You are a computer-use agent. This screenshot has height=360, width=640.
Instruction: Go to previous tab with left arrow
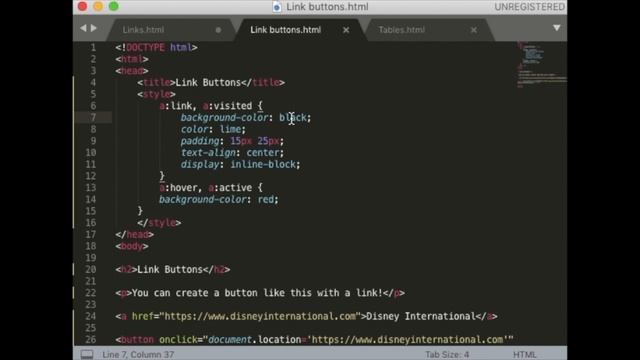(83, 28)
